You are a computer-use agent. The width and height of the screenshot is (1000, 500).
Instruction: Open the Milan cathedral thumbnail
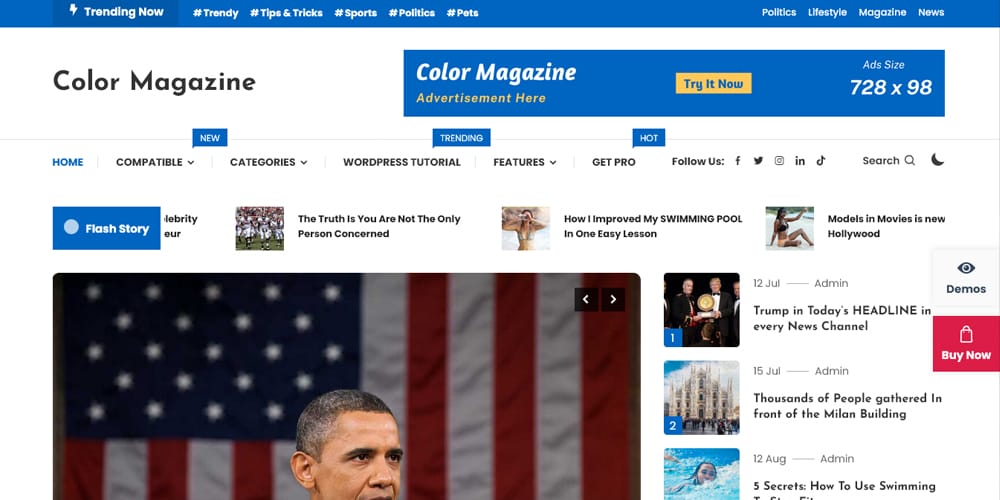point(702,398)
